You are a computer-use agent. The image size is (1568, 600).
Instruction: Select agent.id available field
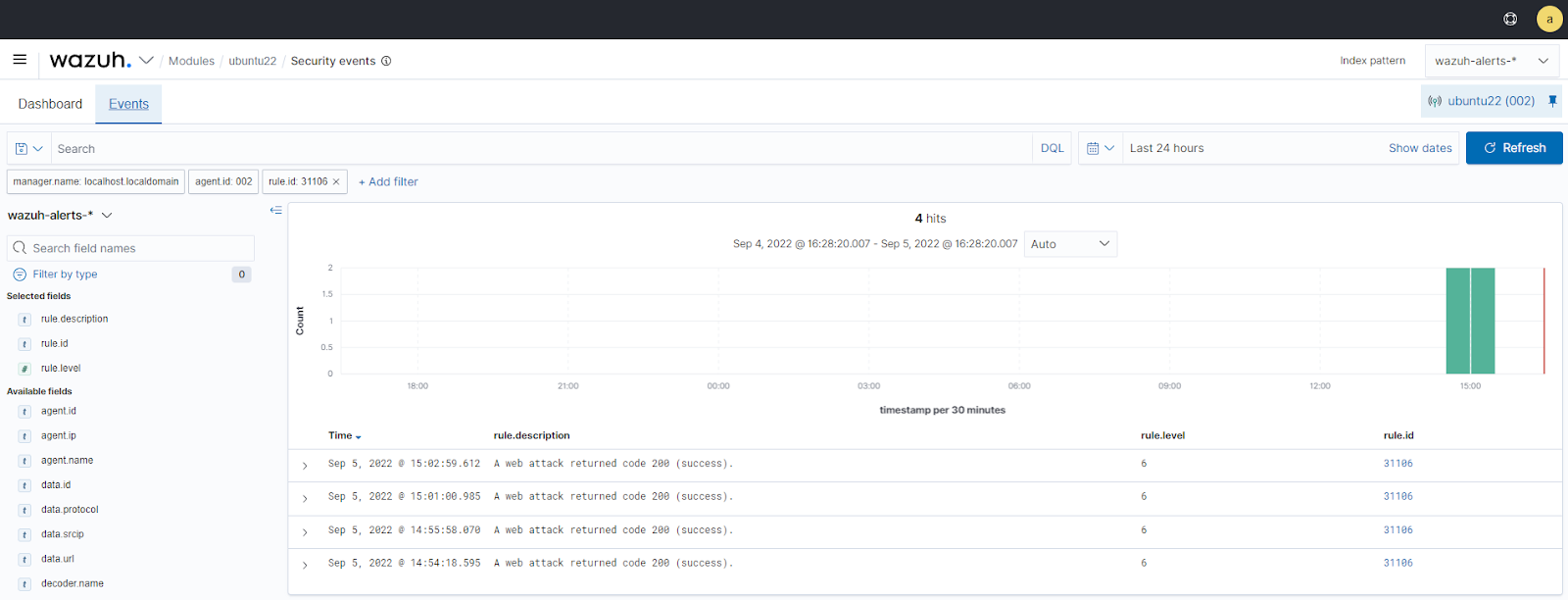coord(59,411)
